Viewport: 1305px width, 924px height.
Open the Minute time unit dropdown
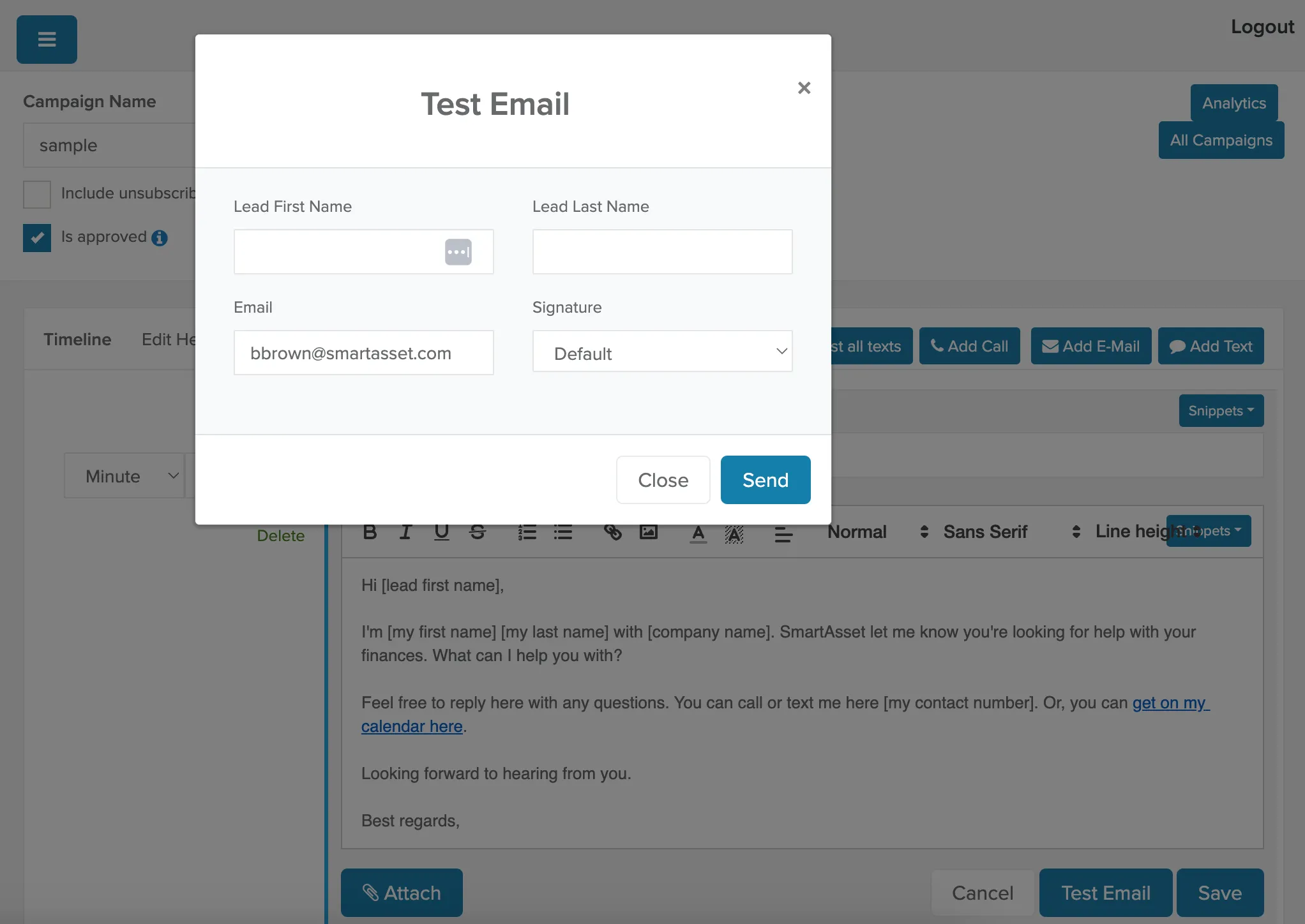tap(124, 475)
